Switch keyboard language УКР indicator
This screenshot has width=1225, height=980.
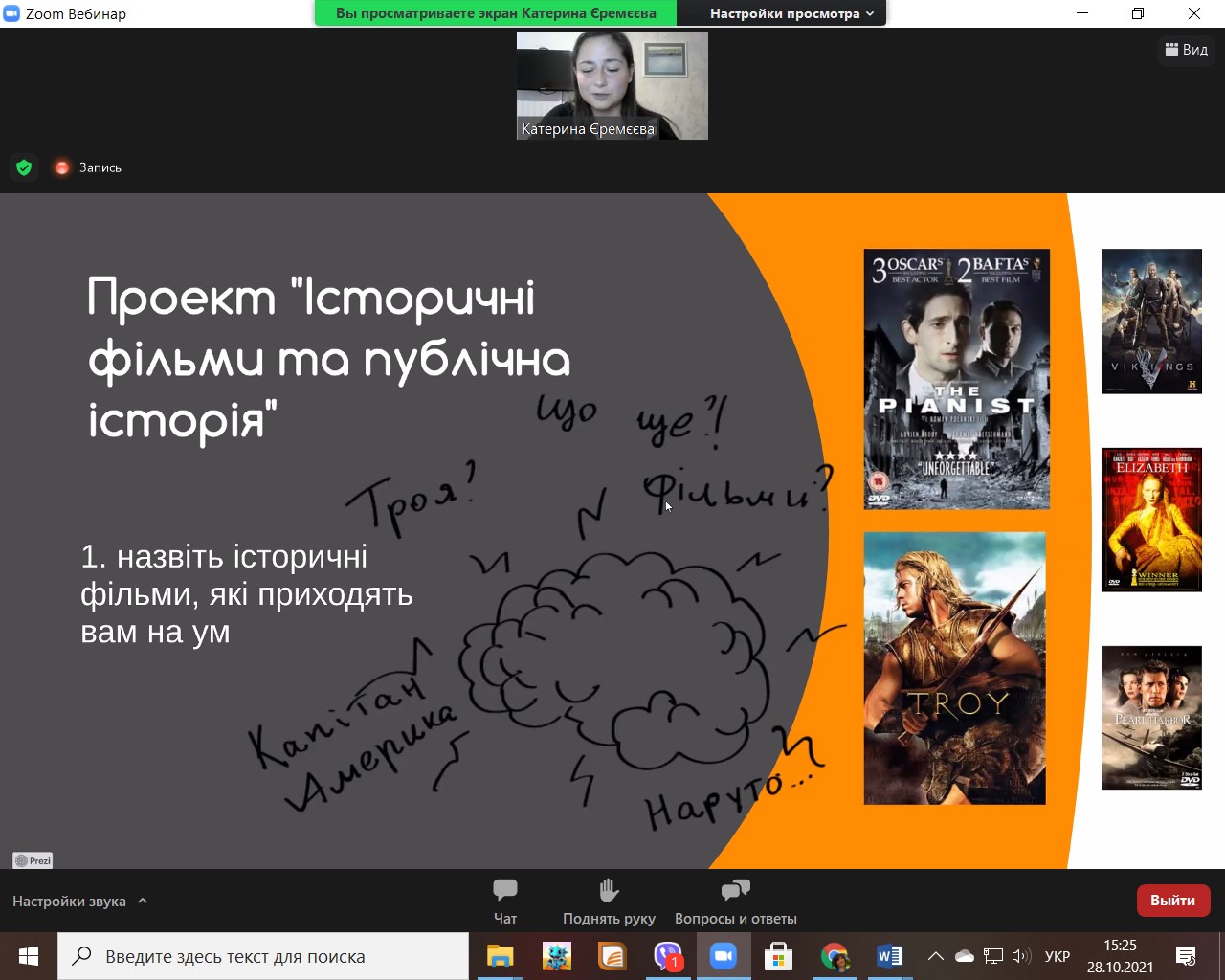(1058, 956)
